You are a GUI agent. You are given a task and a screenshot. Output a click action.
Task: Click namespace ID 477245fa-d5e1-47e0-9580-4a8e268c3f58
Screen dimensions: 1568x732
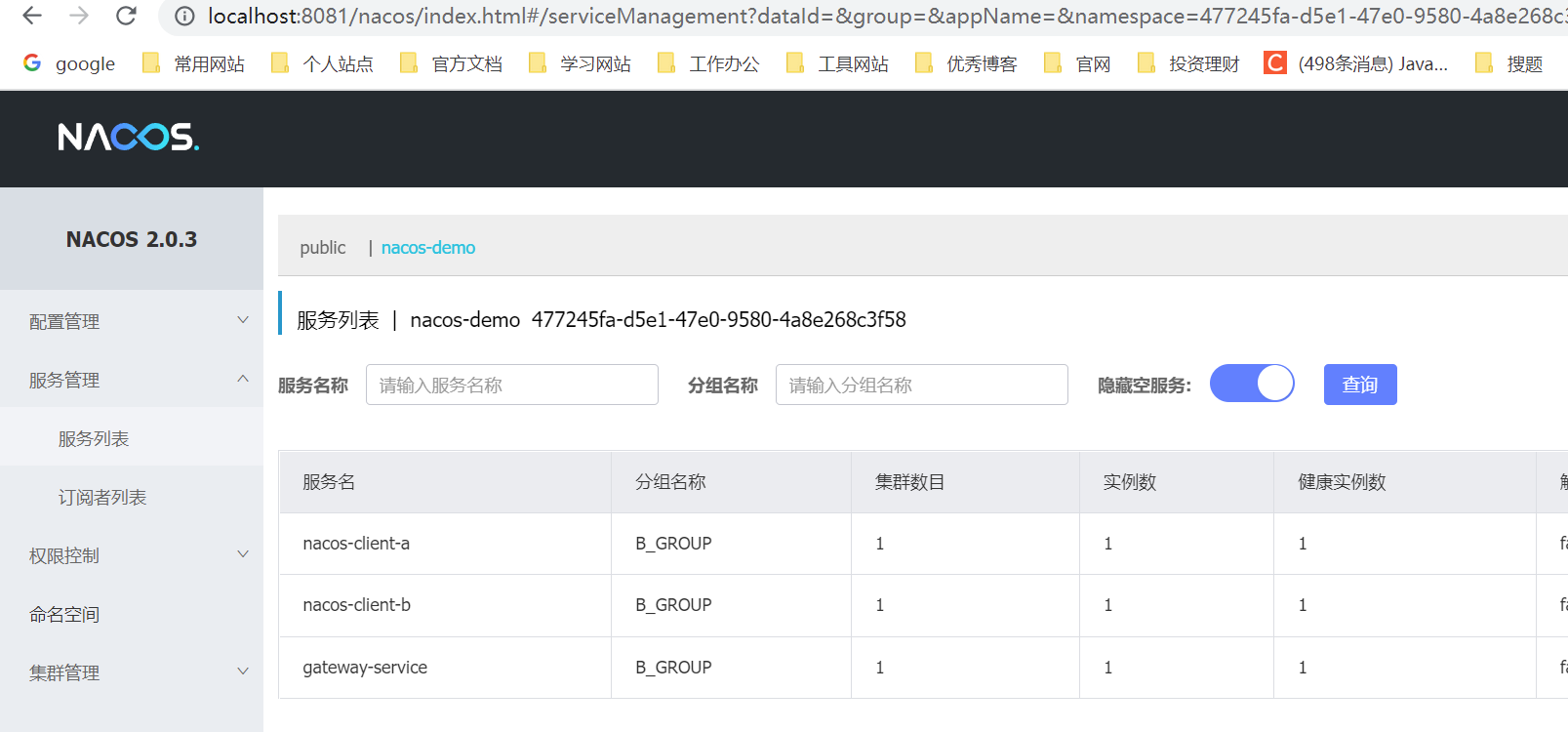click(x=718, y=320)
